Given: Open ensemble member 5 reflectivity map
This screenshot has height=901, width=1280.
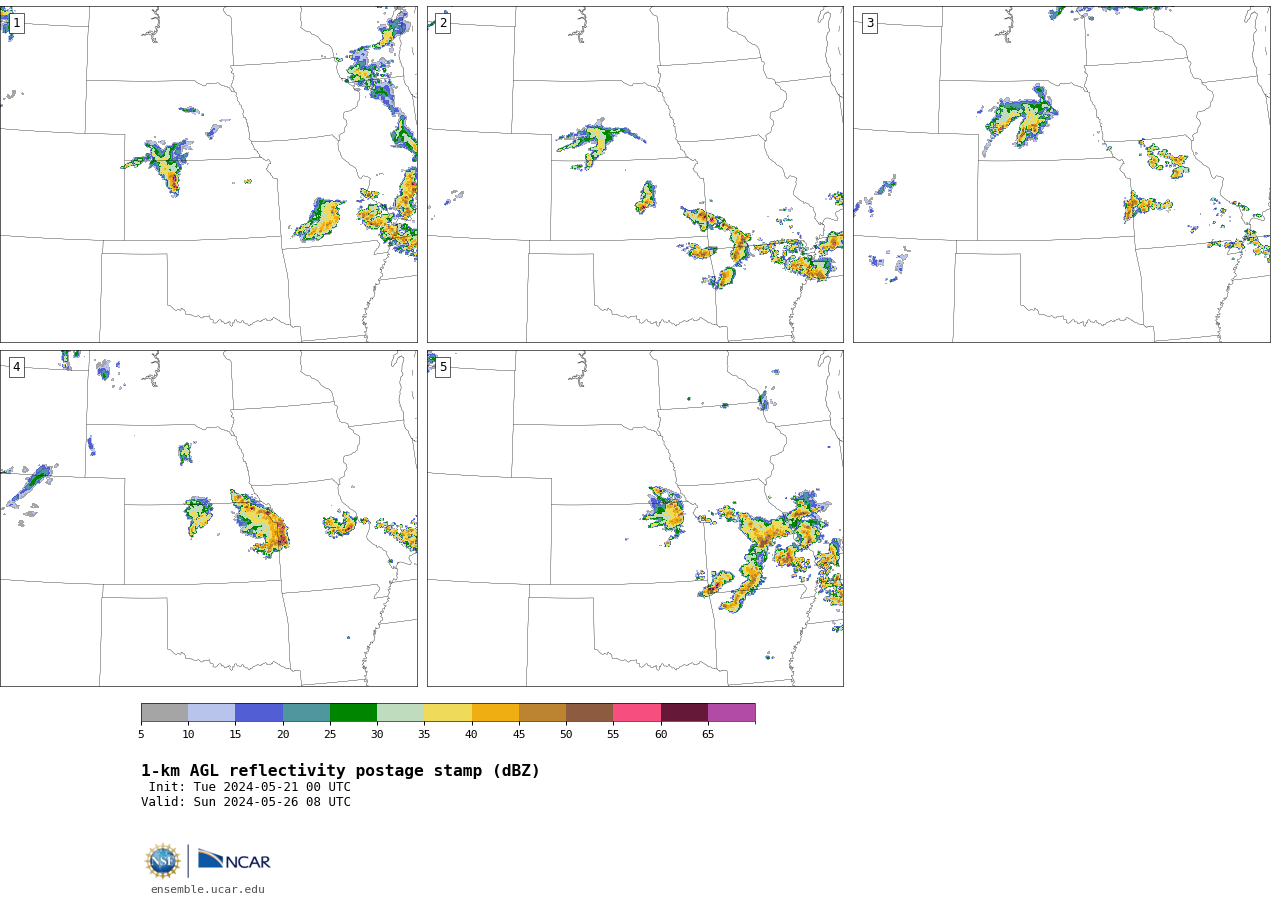Looking at the screenshot, I should [x=635, y=518].
